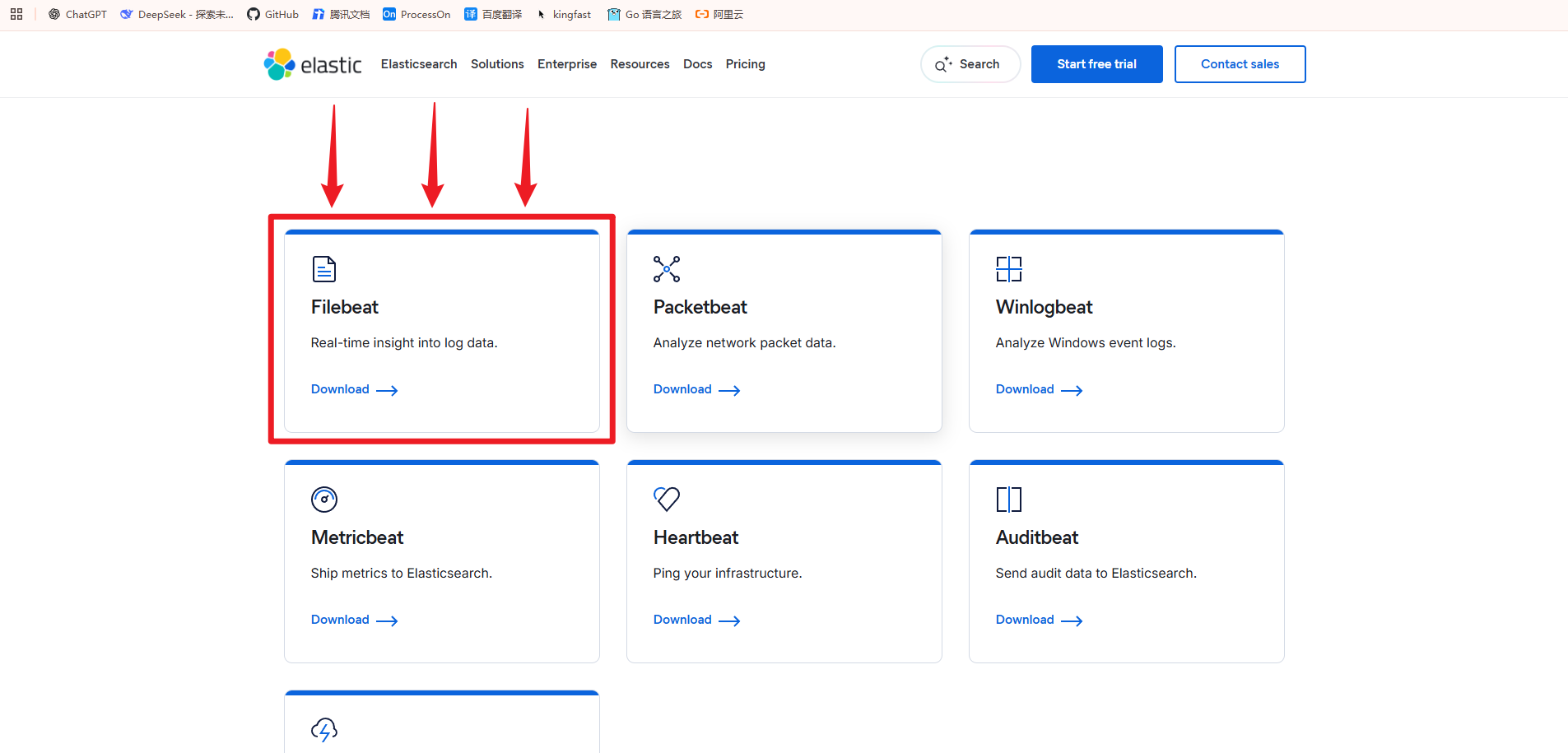Click the Filebeat document icon
The image size is (1568, 753).
324,269
